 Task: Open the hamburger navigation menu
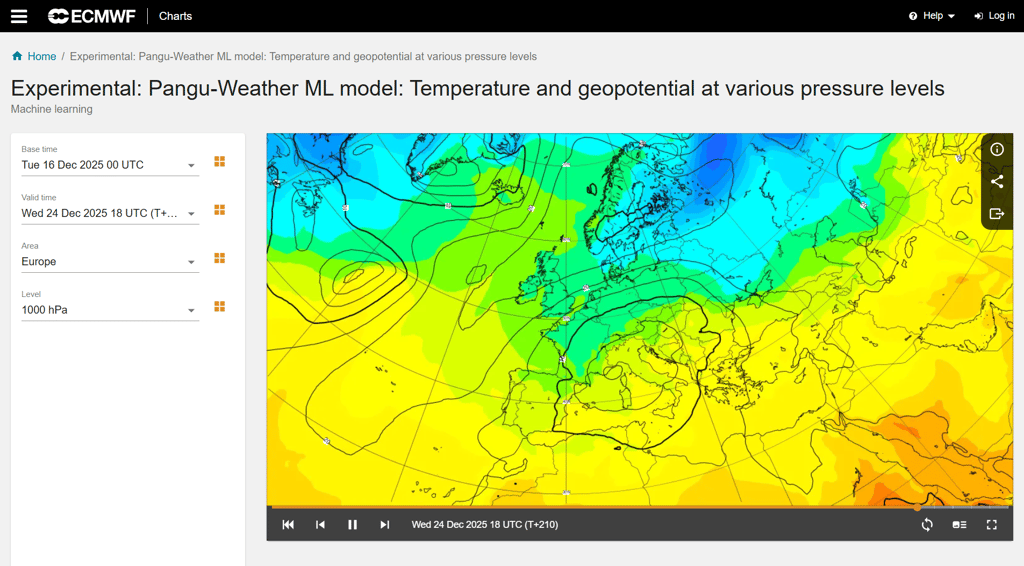(x=19, y=16)
